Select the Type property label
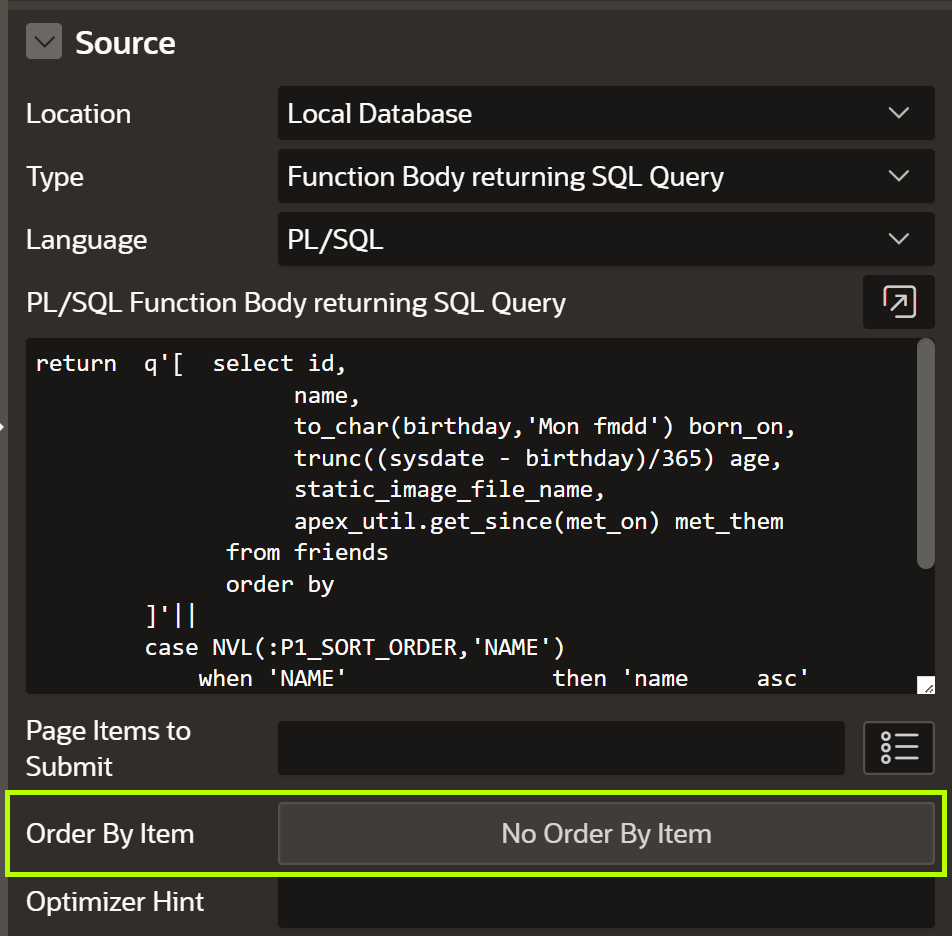Screen dimensions: 952x936 click(x=55, y=177)
